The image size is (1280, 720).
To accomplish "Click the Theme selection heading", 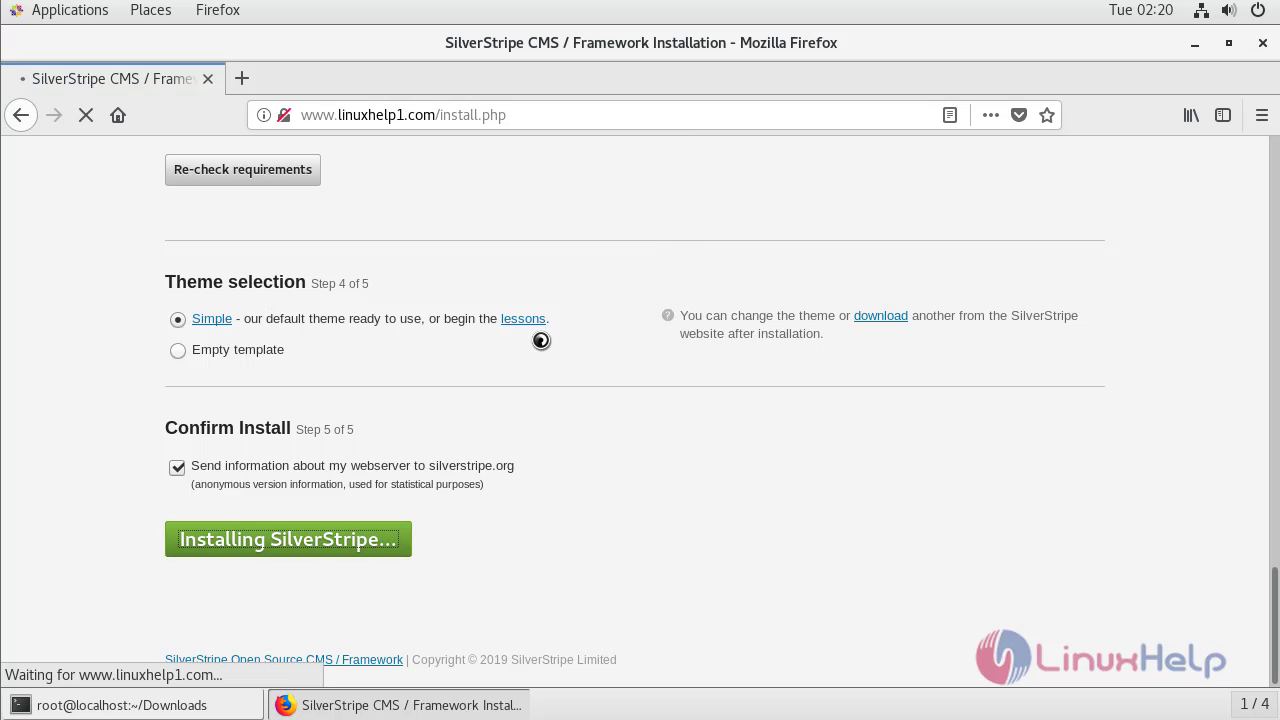I will [x=235, y=282].
